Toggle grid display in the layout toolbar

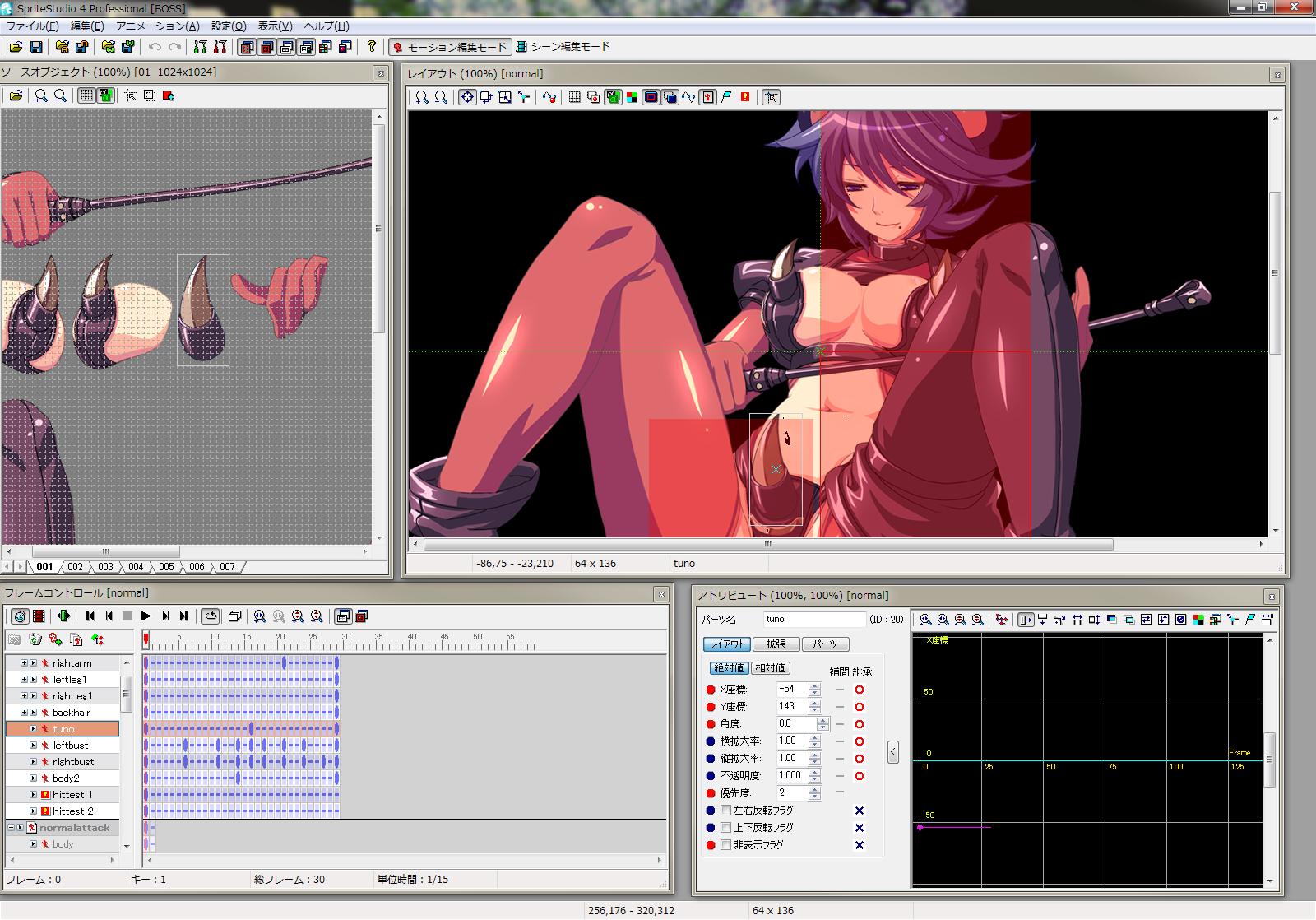tap(575, 97)
